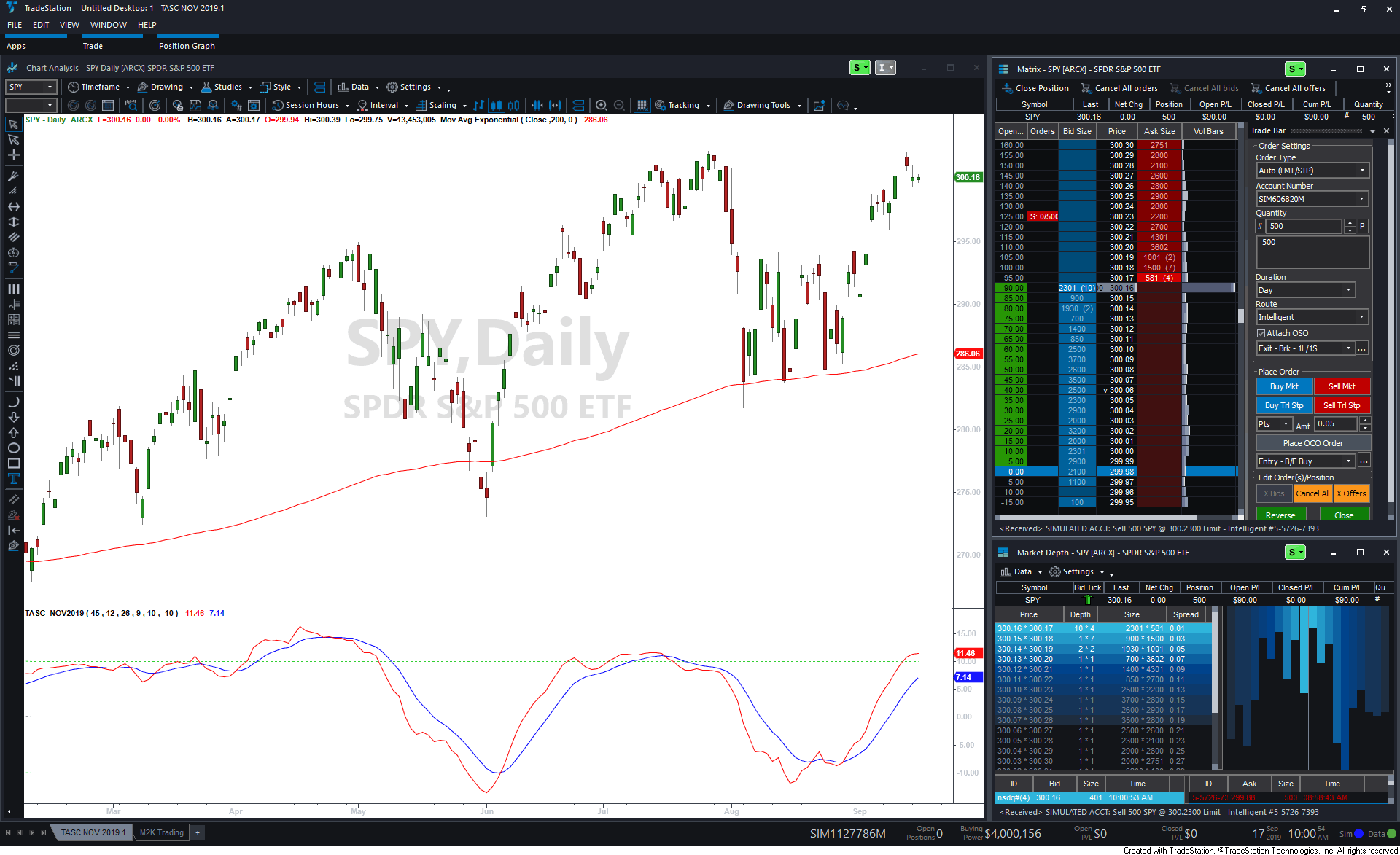
Task: Click the add new desktop tab plus button
Action: pos(198,832)
